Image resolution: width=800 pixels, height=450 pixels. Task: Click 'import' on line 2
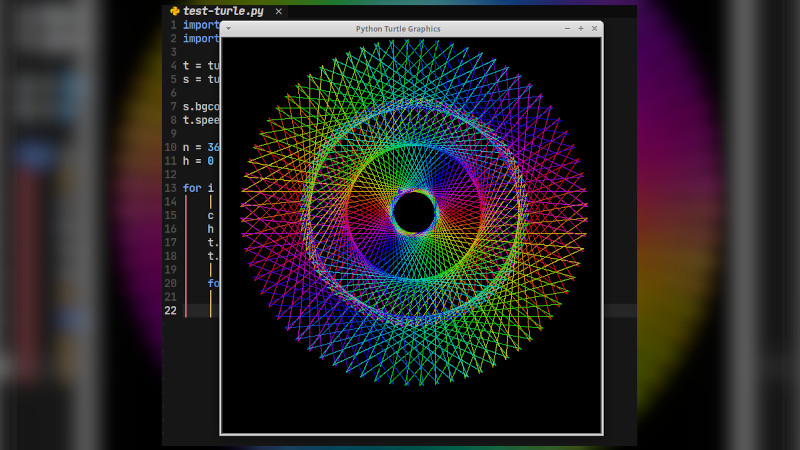(201, 38)
